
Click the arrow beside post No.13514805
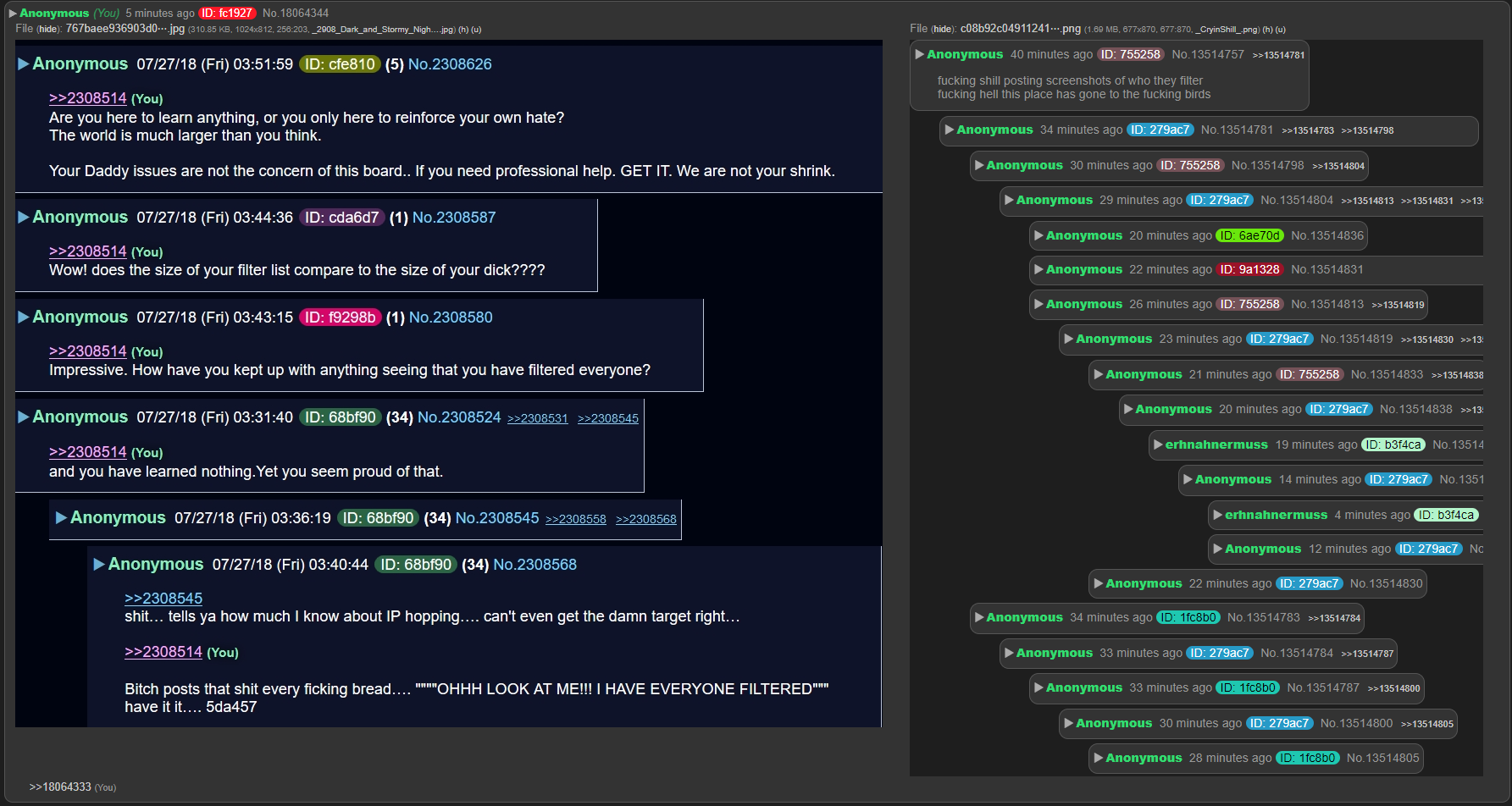1099,758
